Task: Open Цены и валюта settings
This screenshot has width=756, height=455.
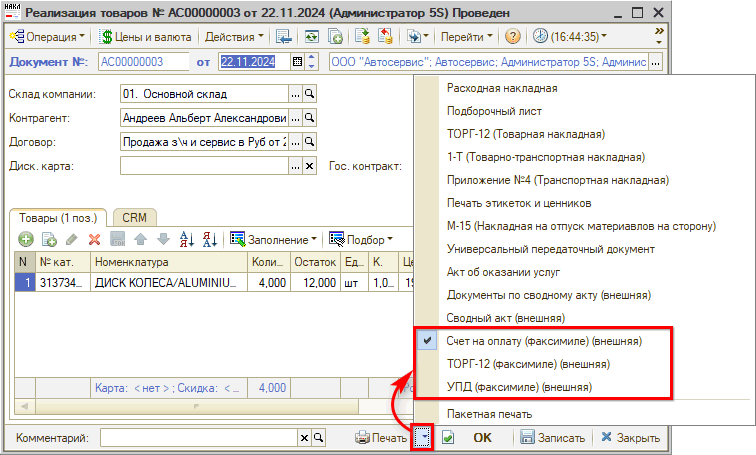Action: (x=156, y=36)
